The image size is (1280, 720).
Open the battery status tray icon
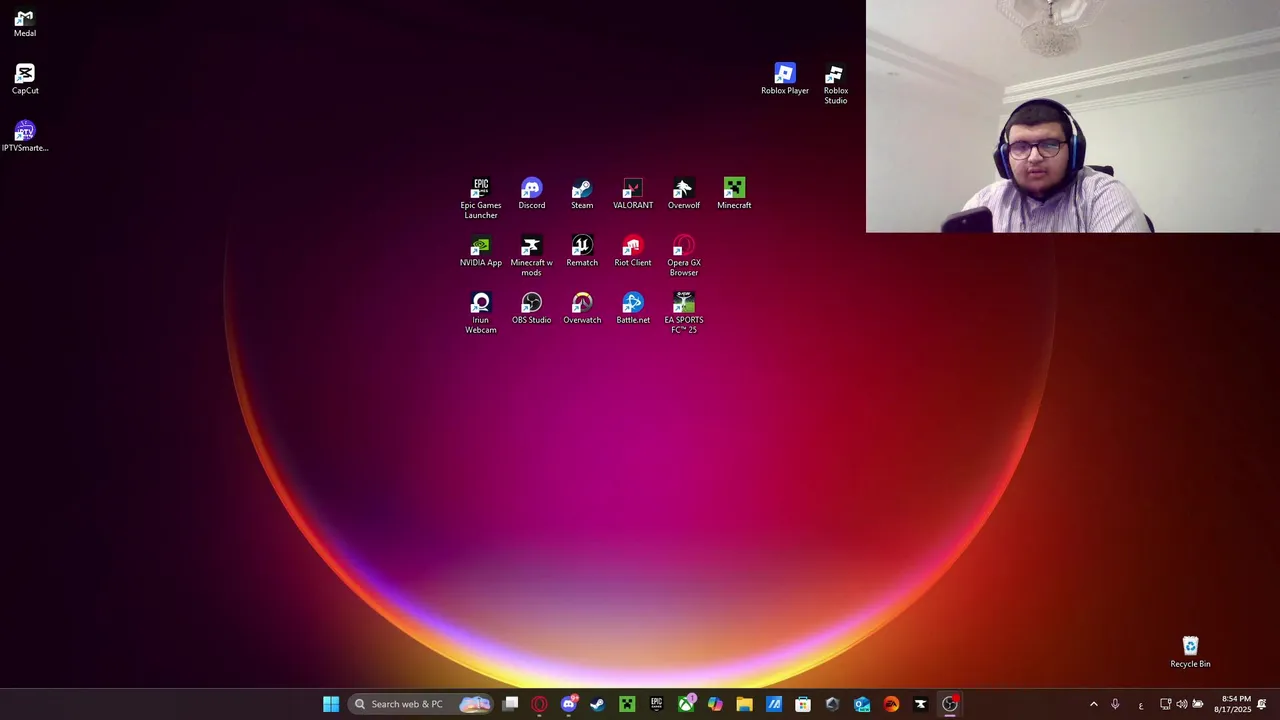(1198, 704)
